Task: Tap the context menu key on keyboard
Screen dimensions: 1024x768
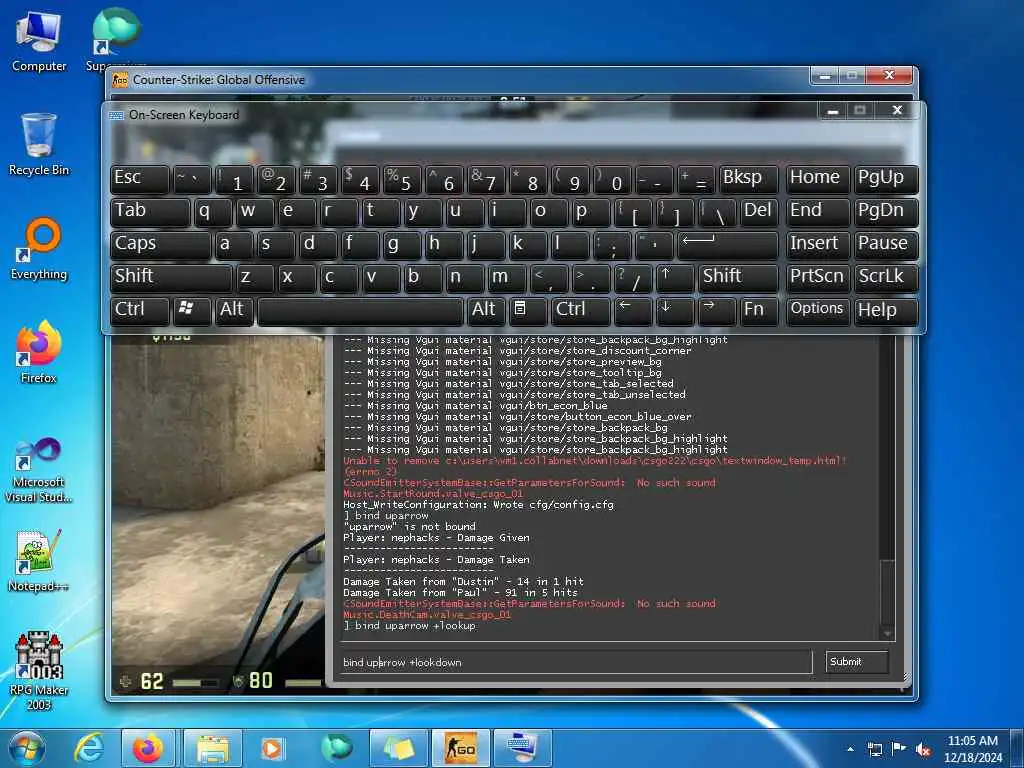Action: click(x=527, y=310)
